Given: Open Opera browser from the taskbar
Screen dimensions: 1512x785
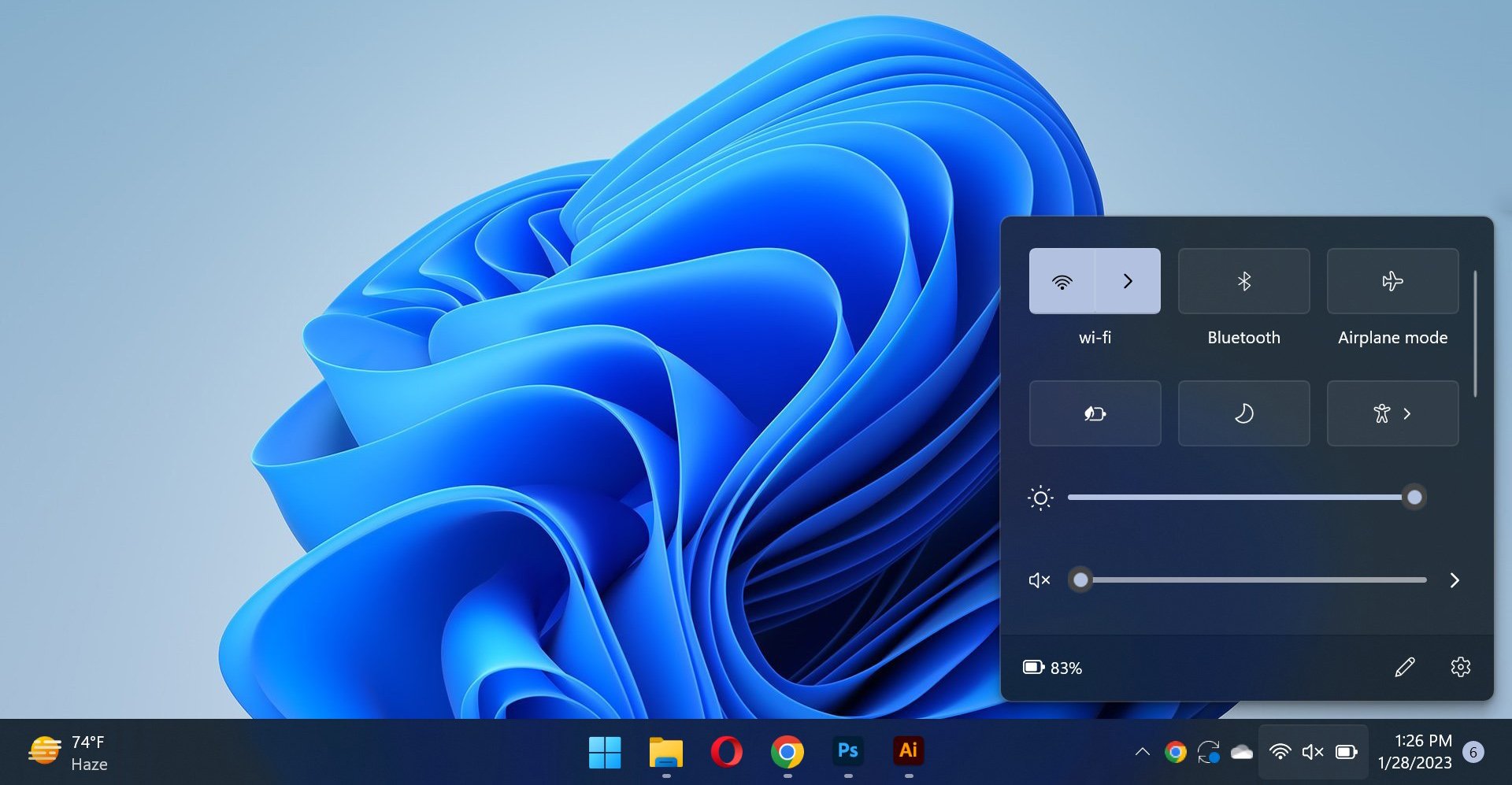Looking at the screenshot, I should [x=726, y=752].
